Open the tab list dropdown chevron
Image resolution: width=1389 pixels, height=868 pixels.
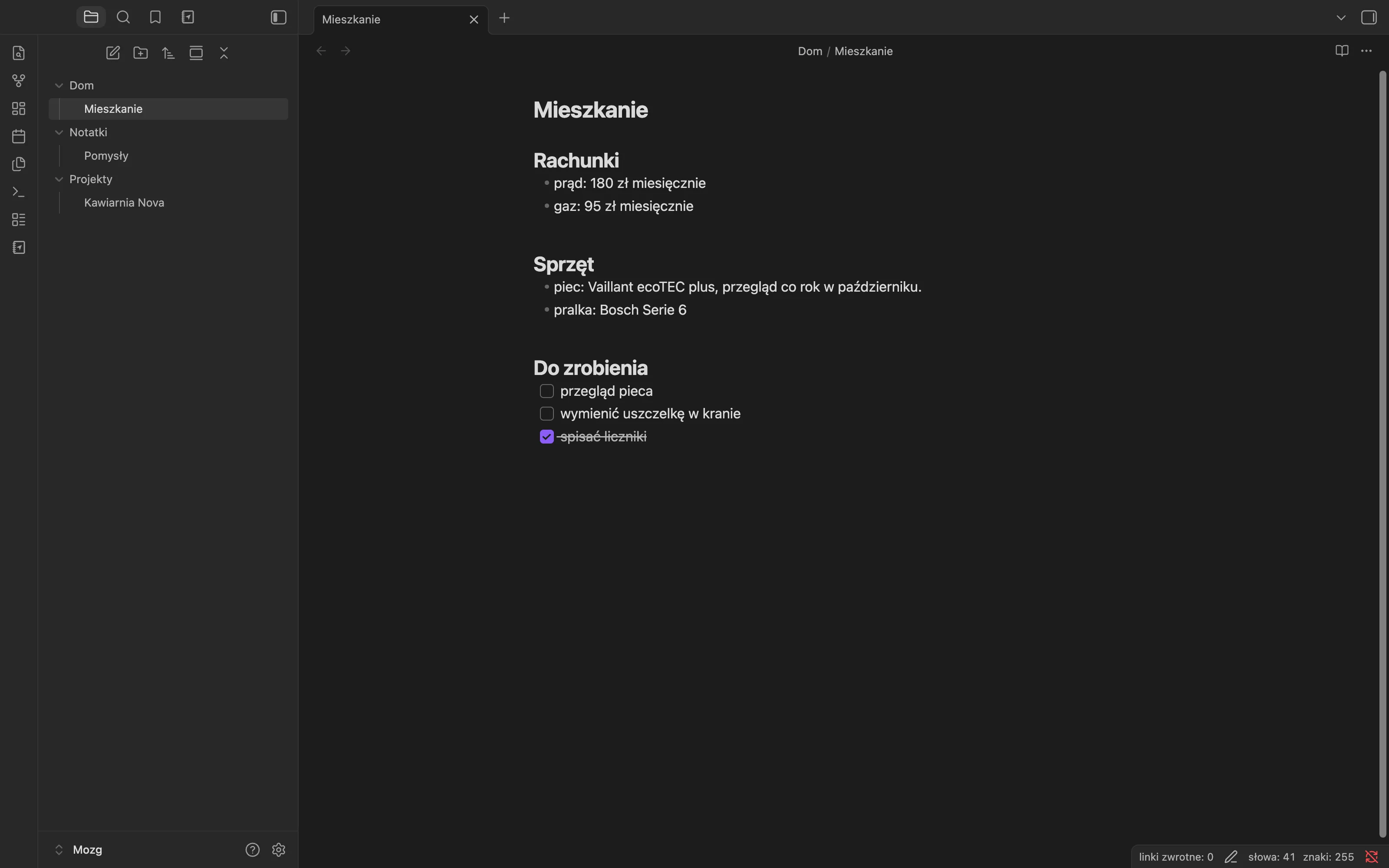point(1341,18)
